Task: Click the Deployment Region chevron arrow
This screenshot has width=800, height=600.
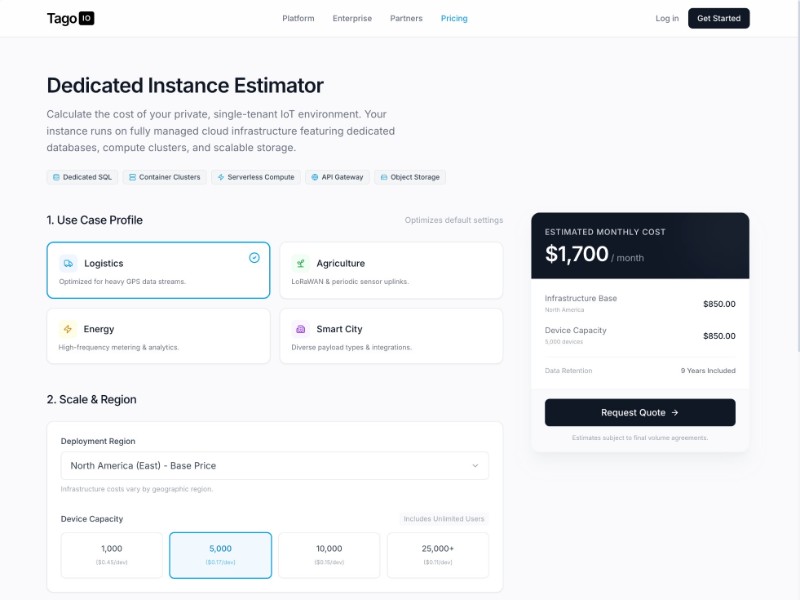Action: 475,466
